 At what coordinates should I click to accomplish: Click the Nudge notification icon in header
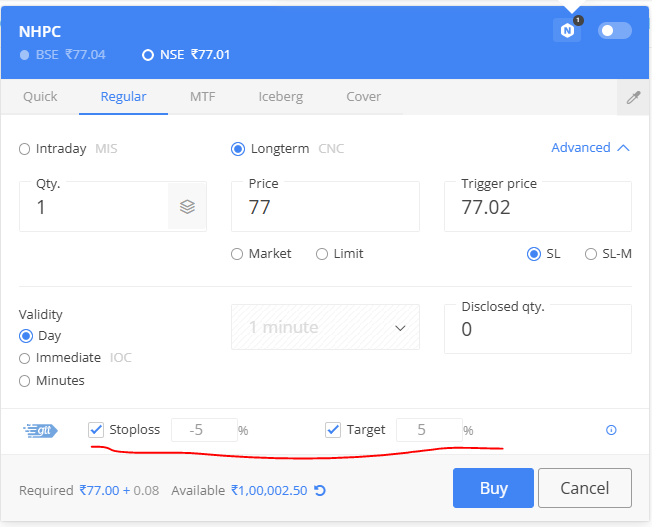[567, 30]
